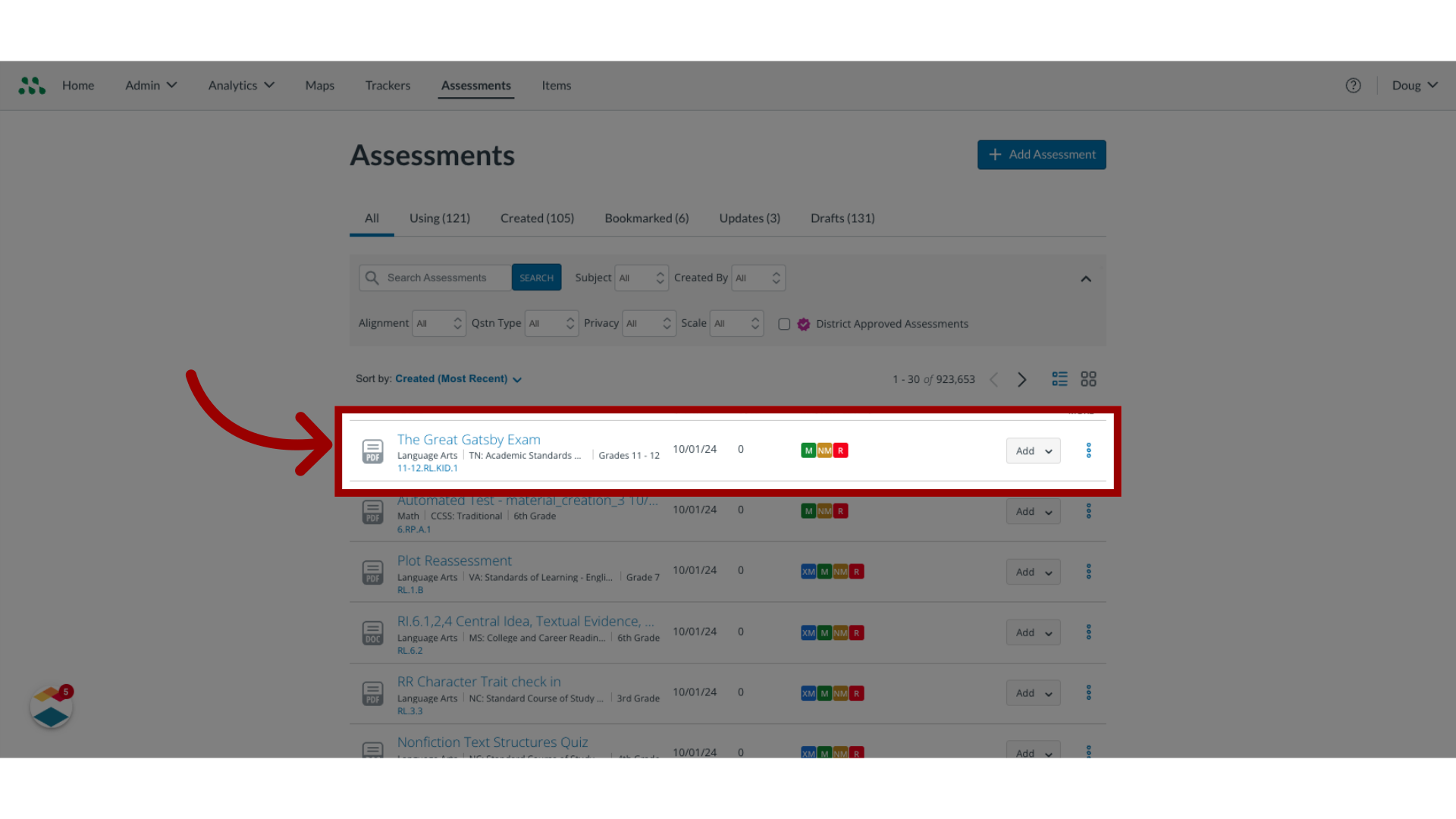Click the list view icon
Screen dimensions: 1456x819
[1060, 379]
